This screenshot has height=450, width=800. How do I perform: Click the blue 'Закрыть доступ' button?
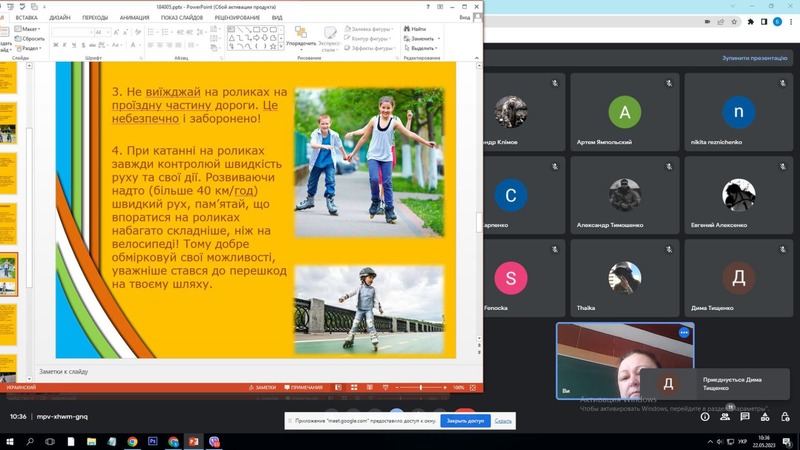point(465,421)
